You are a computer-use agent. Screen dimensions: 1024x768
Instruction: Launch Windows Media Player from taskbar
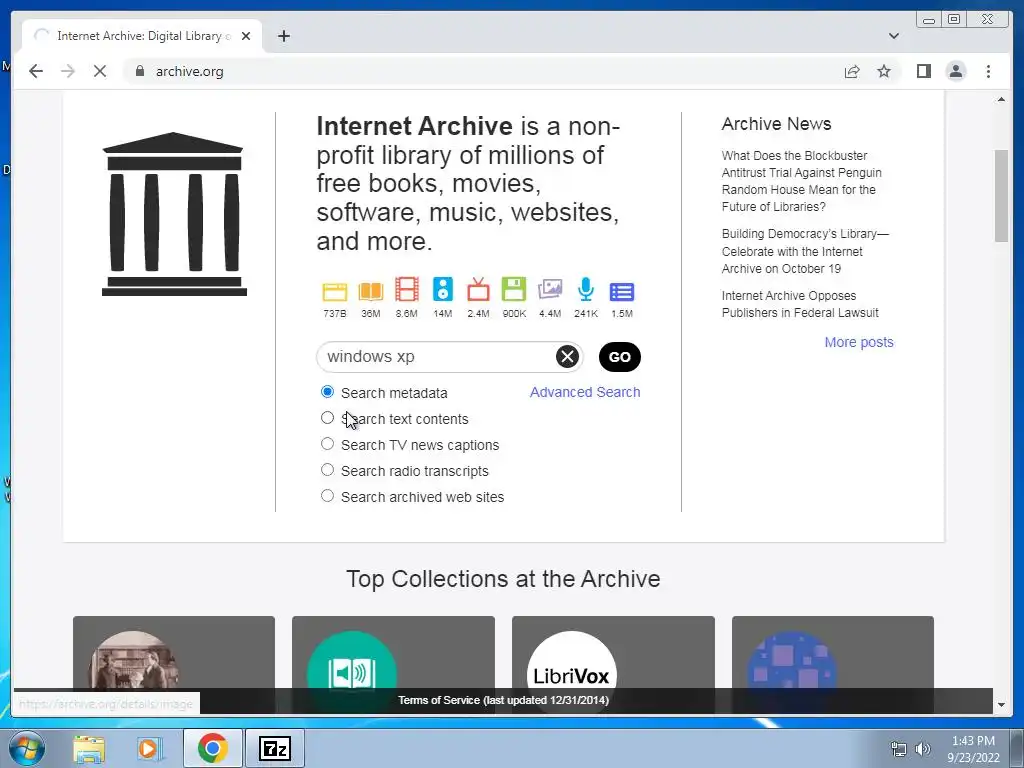[150, 748]
